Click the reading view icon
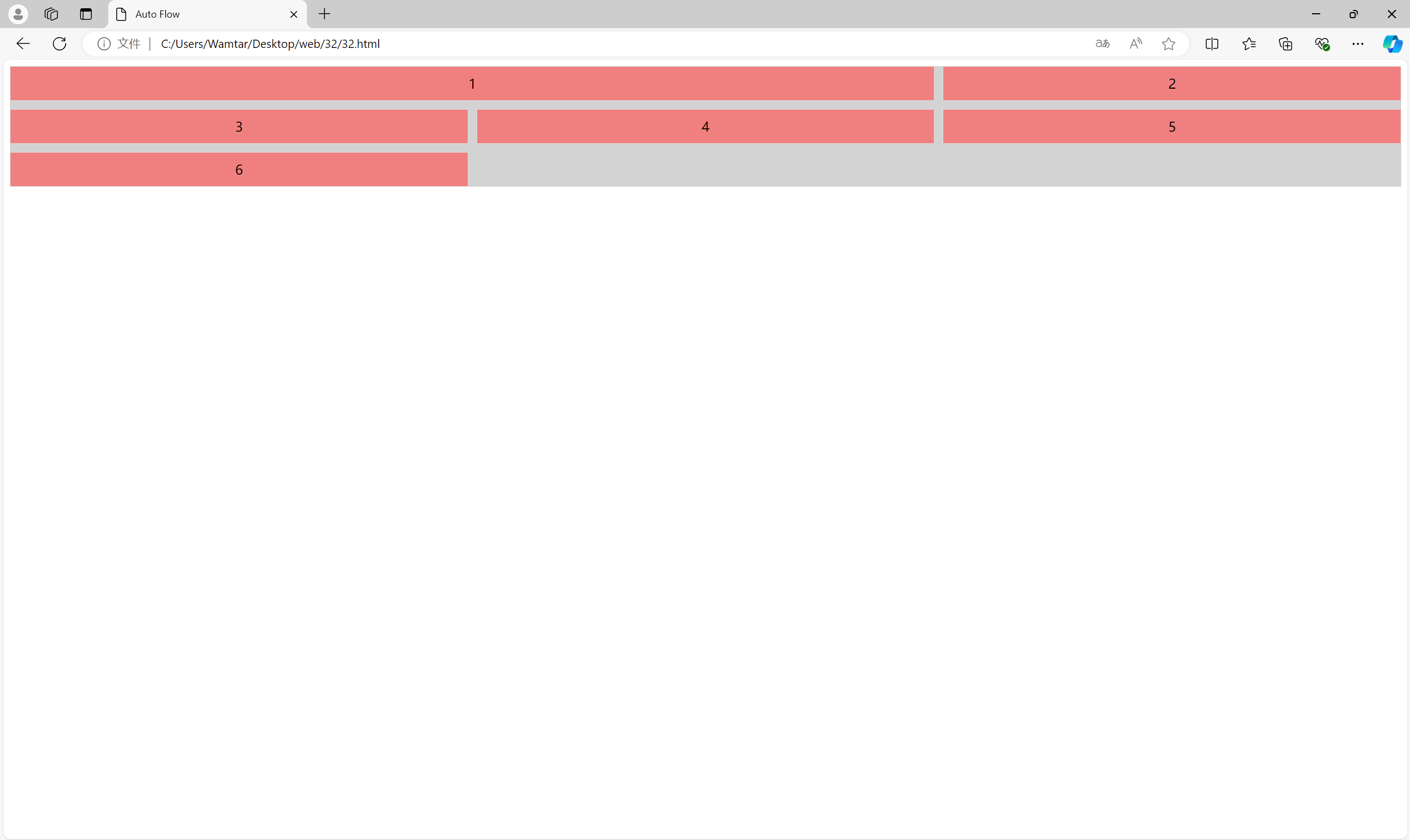This screenshot has height=840, width=1410. (1211, 44)
